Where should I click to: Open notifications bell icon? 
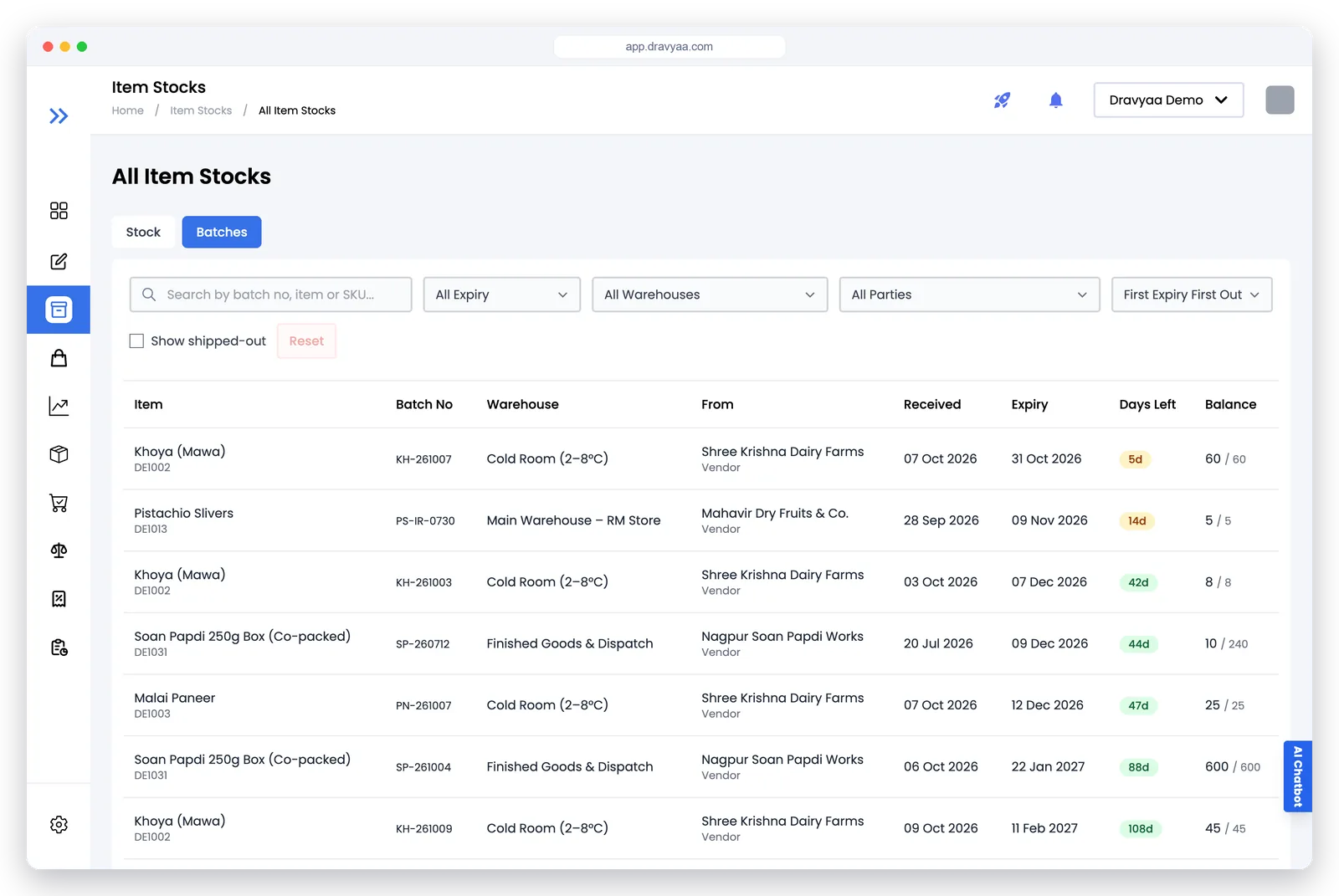[x=1056, y=100]
